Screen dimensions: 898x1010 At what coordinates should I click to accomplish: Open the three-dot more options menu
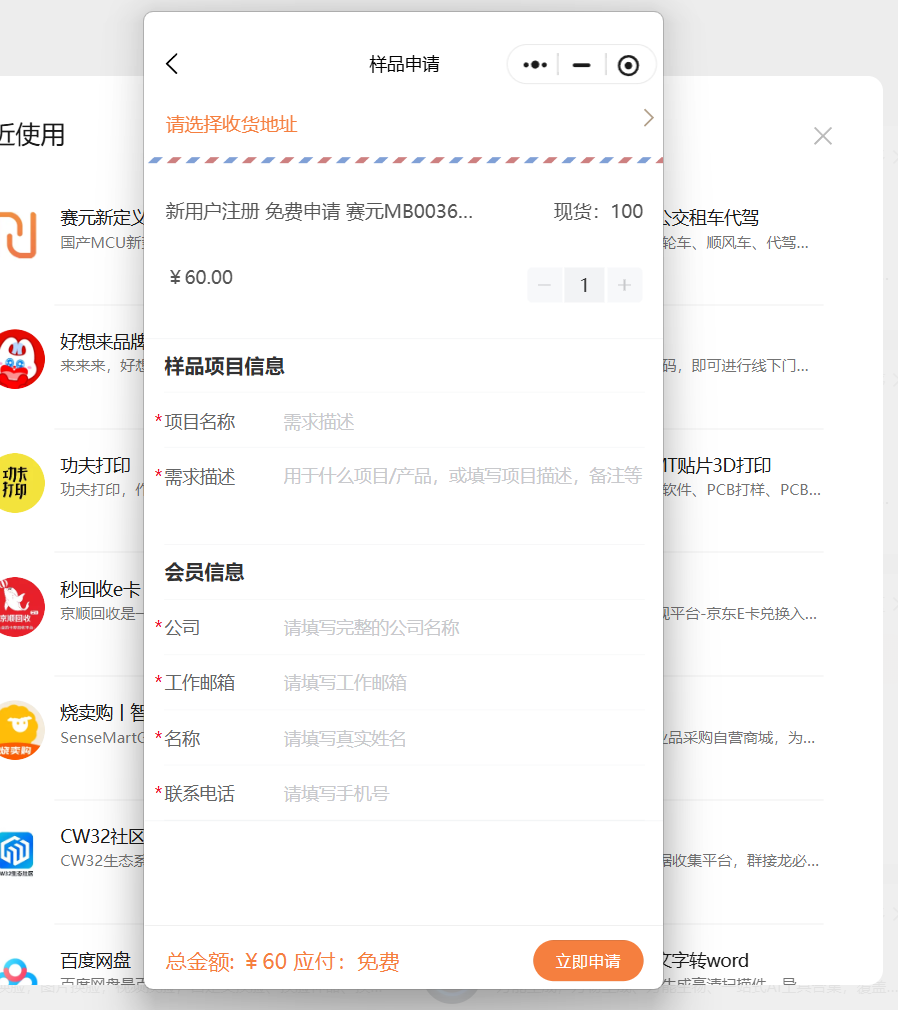tap(535, 64)
